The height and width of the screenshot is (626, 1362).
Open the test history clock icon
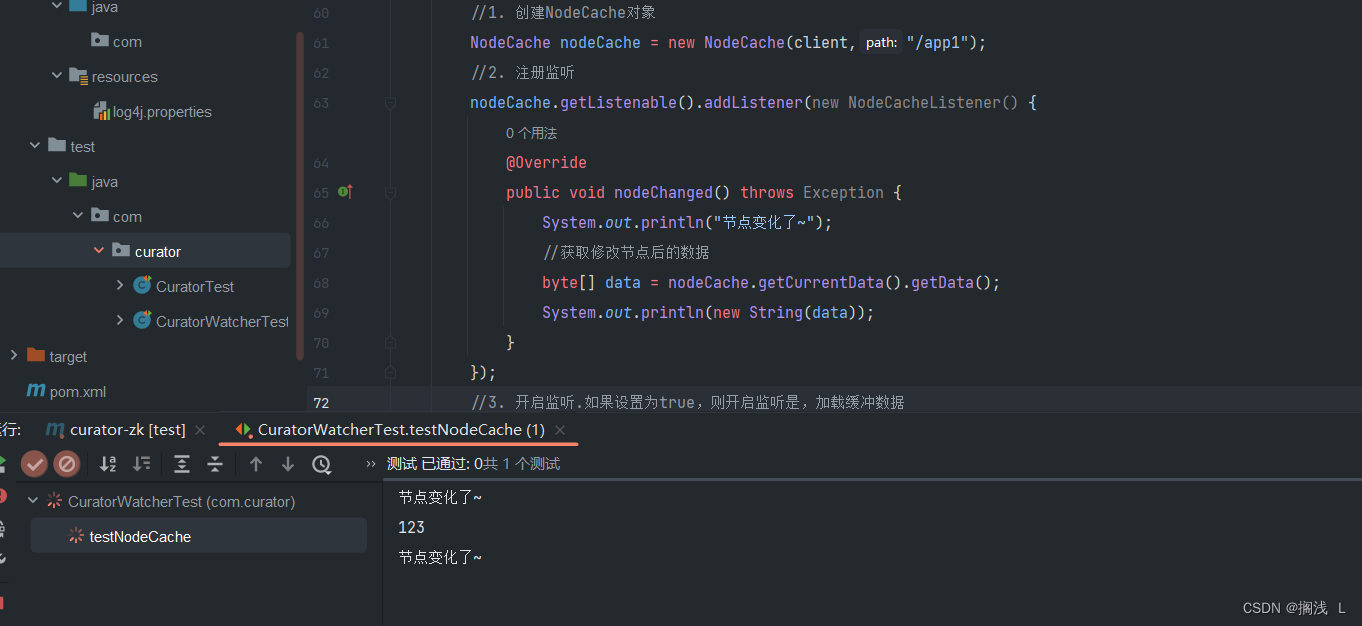(322, 464)
